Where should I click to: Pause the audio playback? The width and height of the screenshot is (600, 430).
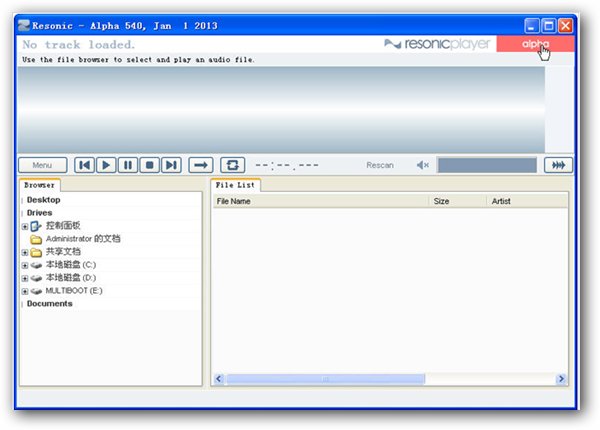pos(128,165)
